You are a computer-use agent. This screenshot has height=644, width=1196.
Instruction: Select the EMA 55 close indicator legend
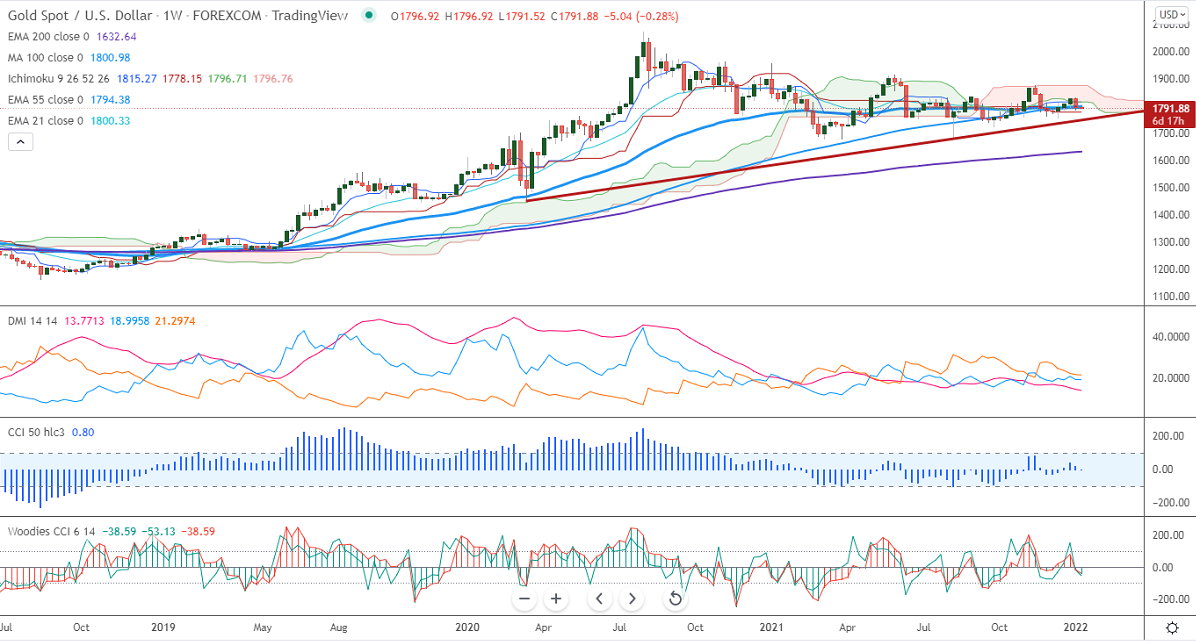point(46,99)
